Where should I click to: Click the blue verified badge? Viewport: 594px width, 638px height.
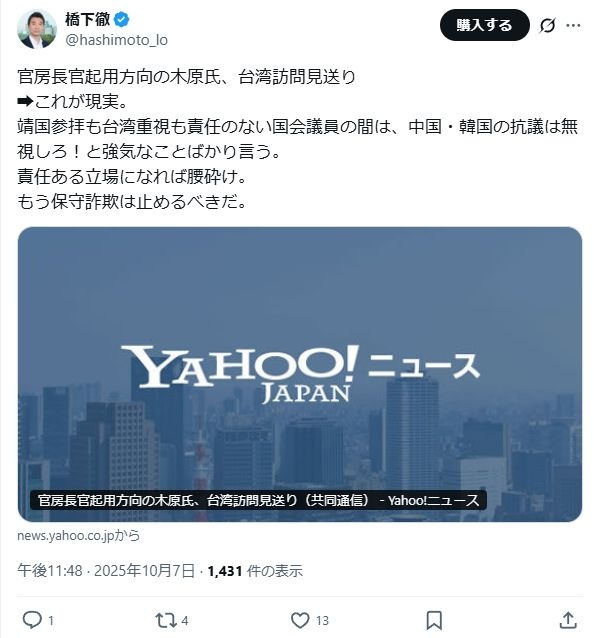point(121,19)
